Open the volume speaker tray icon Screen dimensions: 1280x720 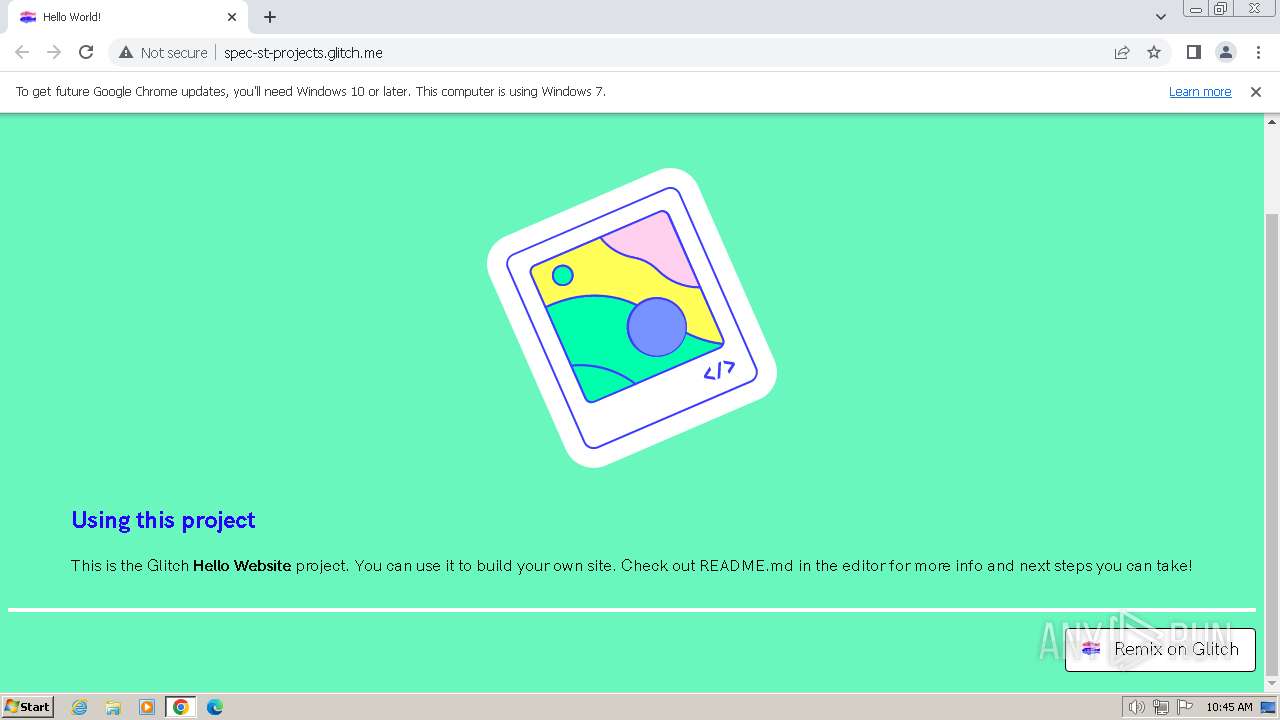pyautogui.click(x=1136, y=707)
